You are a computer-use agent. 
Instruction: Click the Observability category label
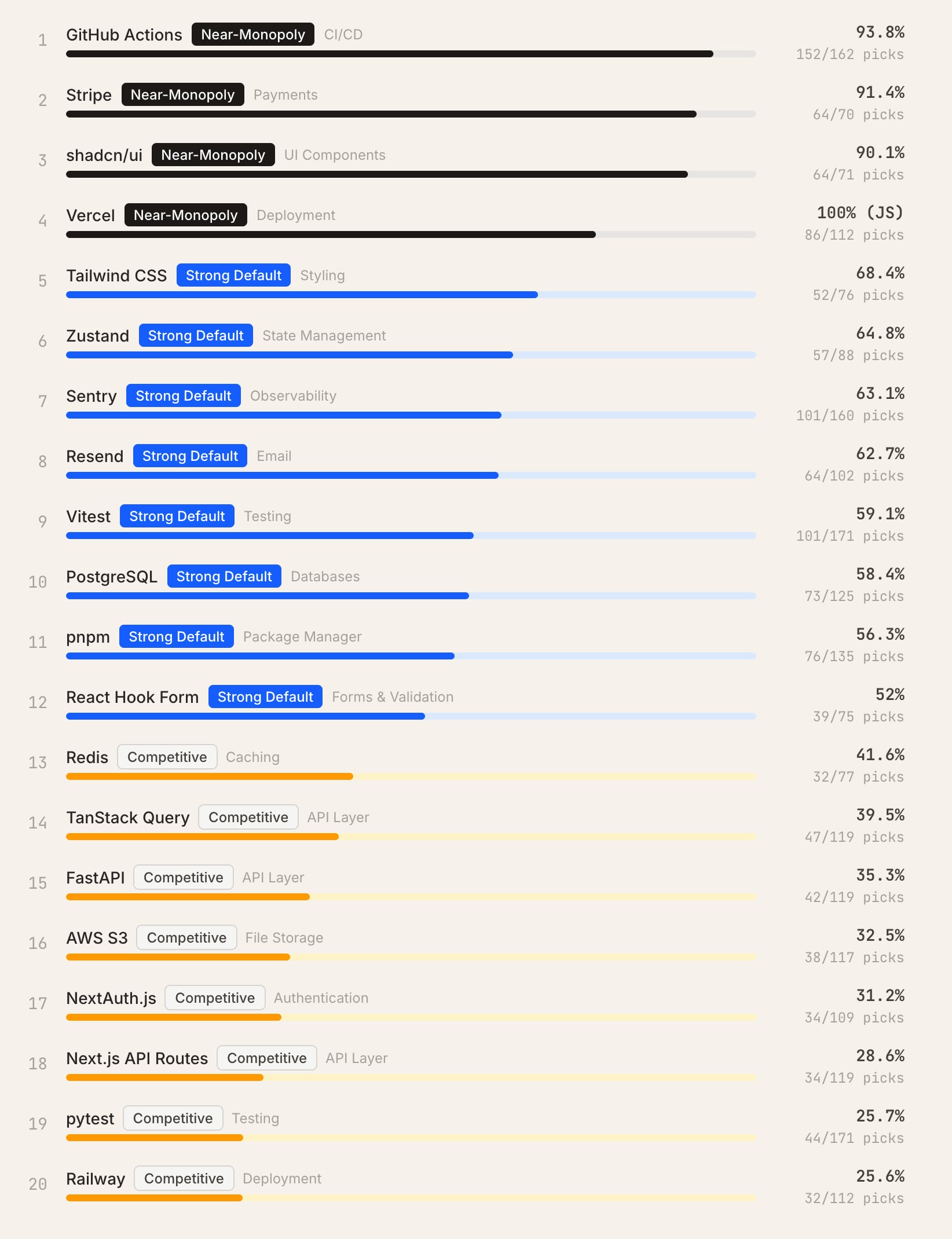(293, 396)
